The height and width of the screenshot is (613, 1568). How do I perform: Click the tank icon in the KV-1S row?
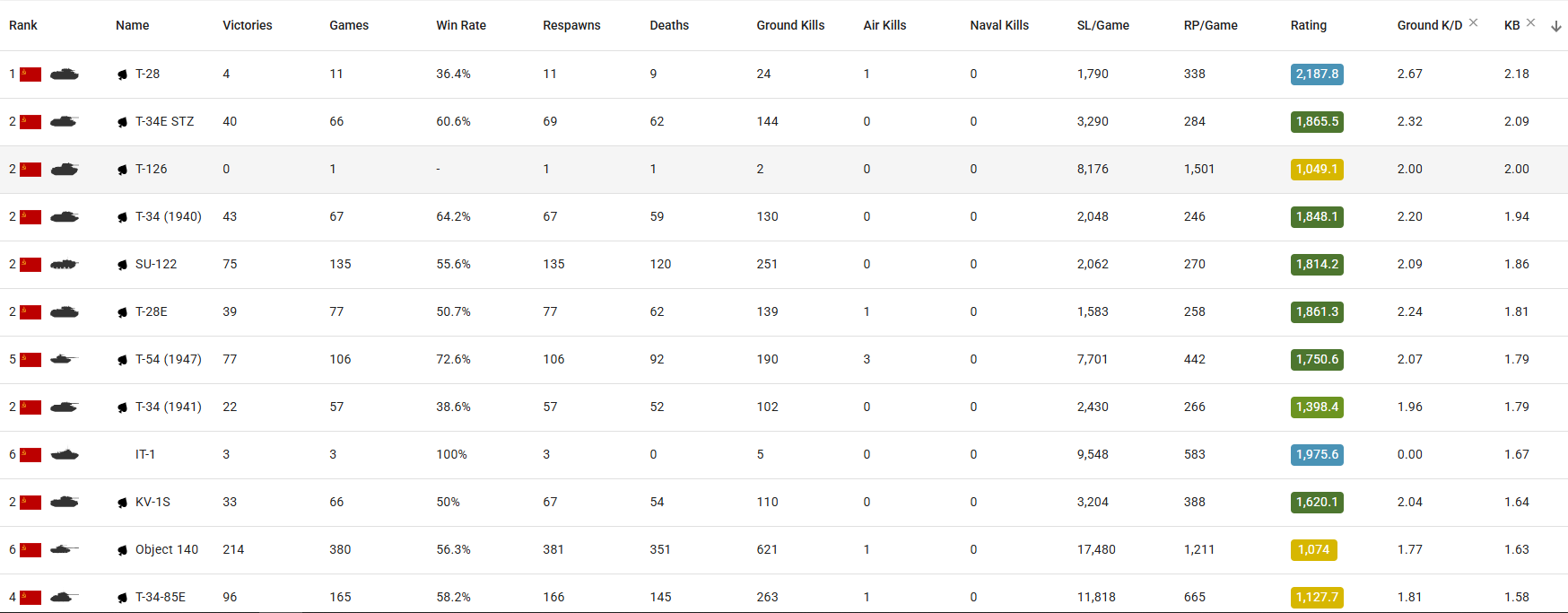[x=65, y=503]
